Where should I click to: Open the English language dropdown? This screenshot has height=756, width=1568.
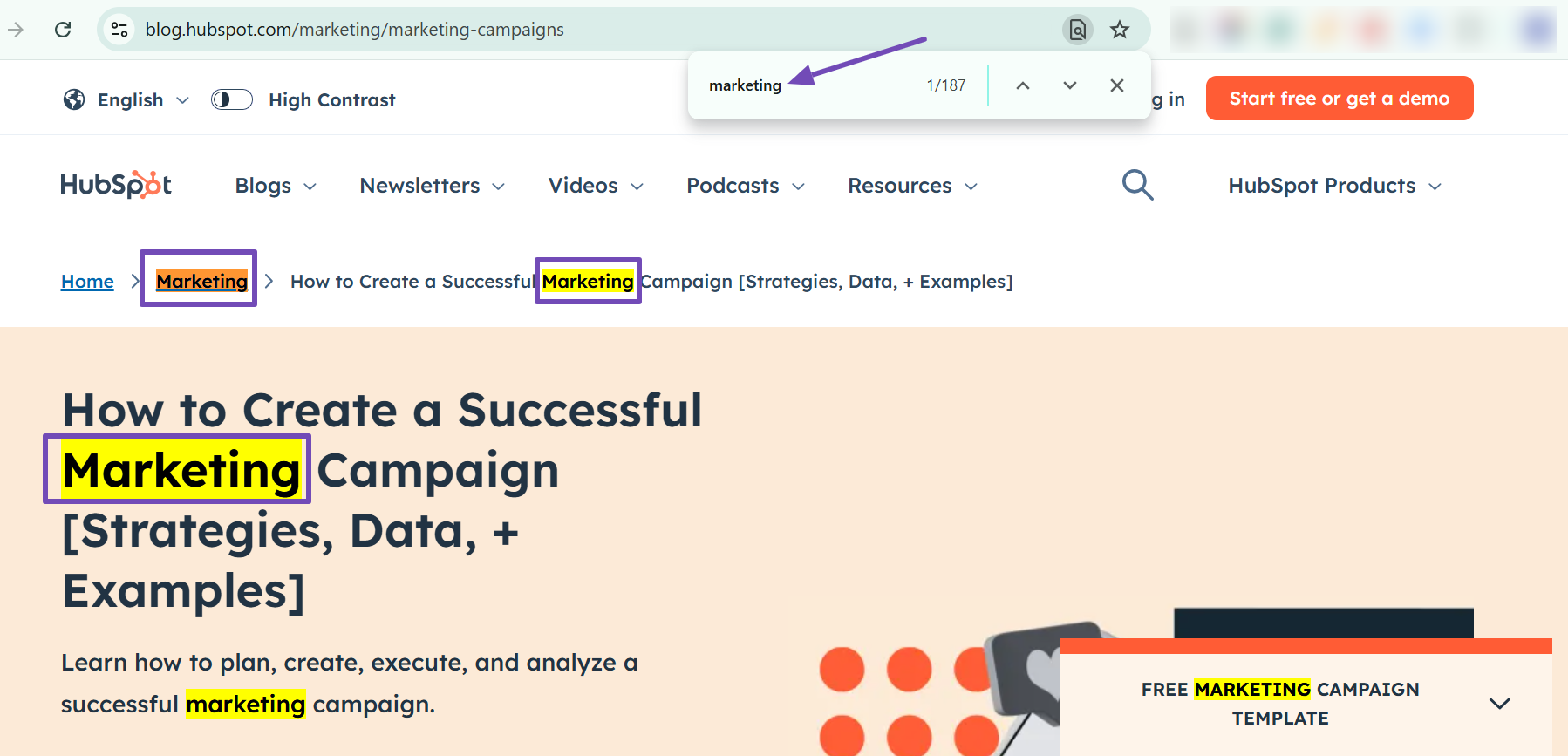coord(127,99)
